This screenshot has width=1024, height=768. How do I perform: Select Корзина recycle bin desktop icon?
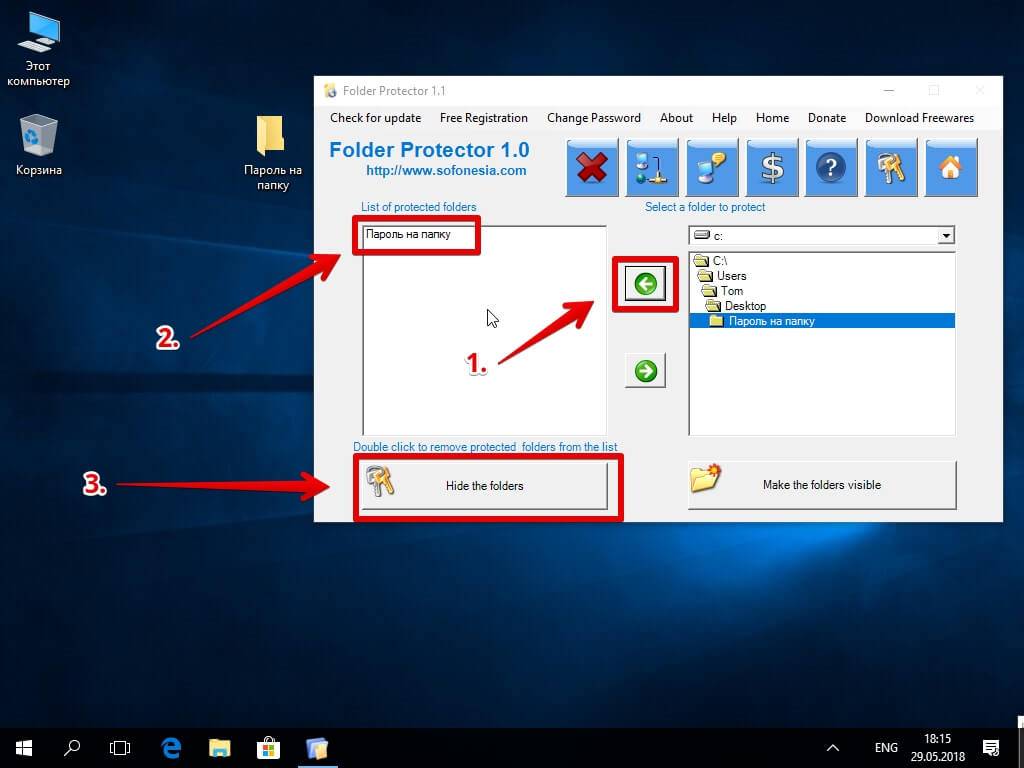click(39, 145)
